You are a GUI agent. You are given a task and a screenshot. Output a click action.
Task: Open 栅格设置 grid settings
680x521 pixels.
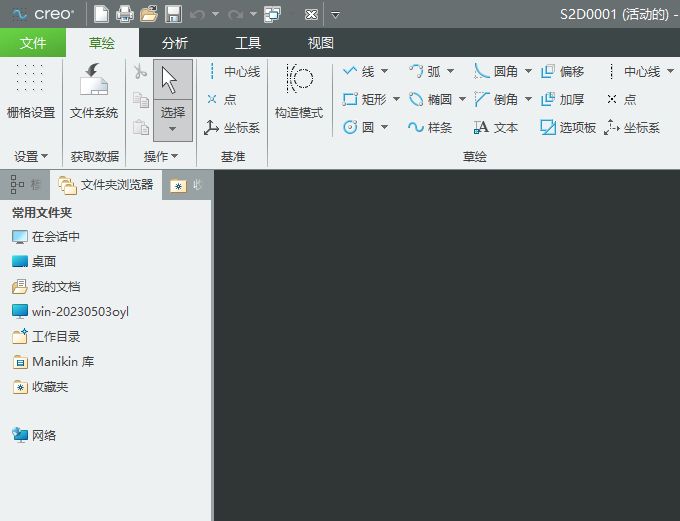point(31,91)
